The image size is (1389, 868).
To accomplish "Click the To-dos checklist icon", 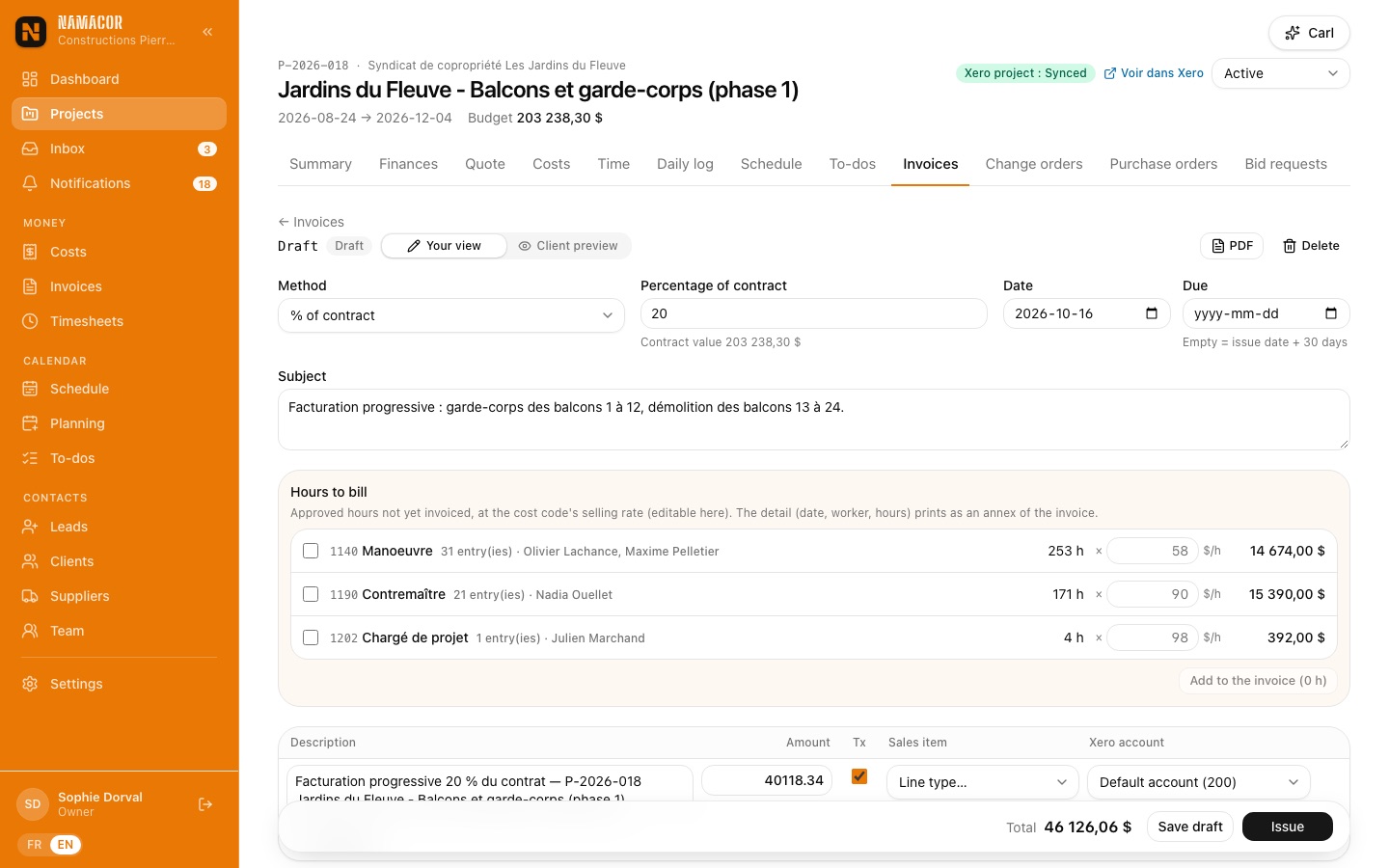I will pos(30,458).
